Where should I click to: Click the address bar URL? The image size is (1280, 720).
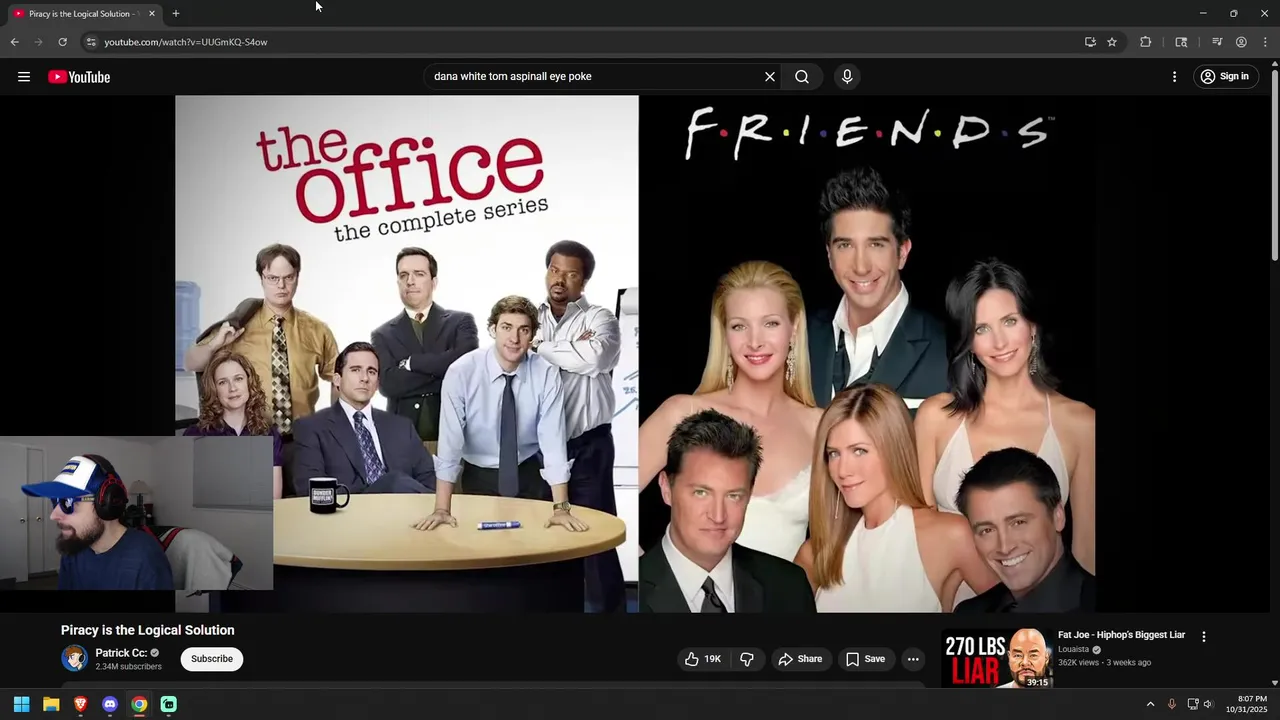coord(186,42)
